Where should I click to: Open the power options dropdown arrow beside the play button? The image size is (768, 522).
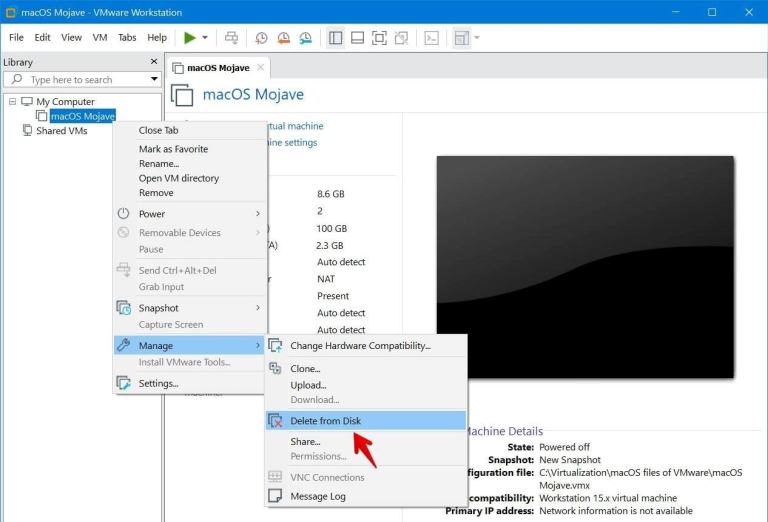[x=205, y=38]
